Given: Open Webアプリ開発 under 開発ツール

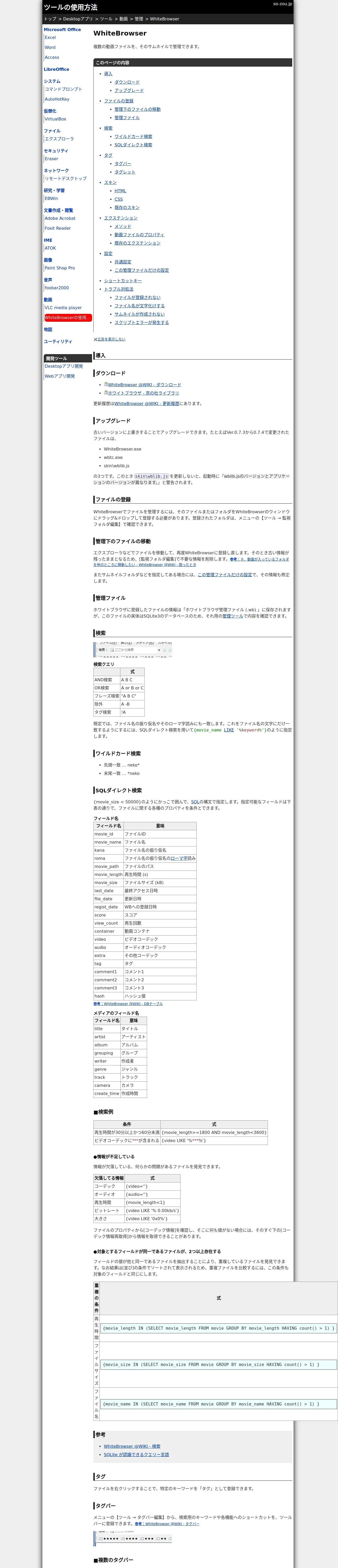Looking at the screenshot, I should (x=60, y=376).
